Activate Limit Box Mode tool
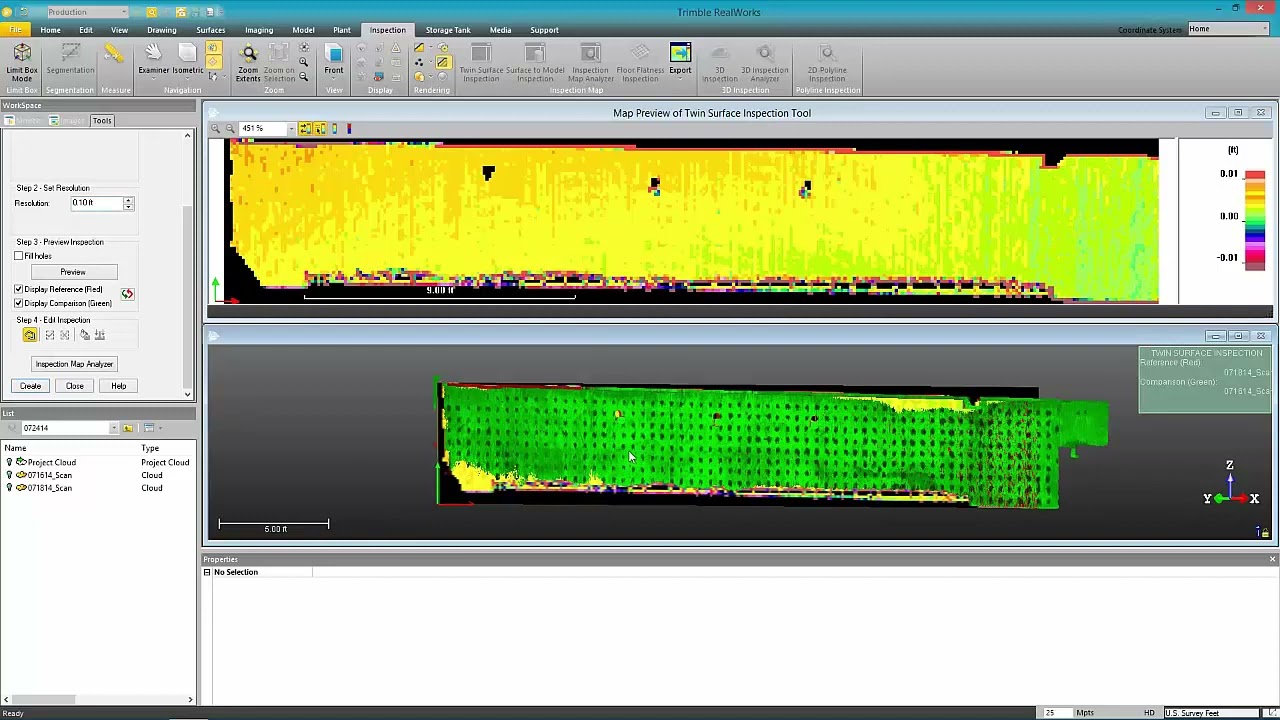 pyautogui.click(x=22, y=61)
